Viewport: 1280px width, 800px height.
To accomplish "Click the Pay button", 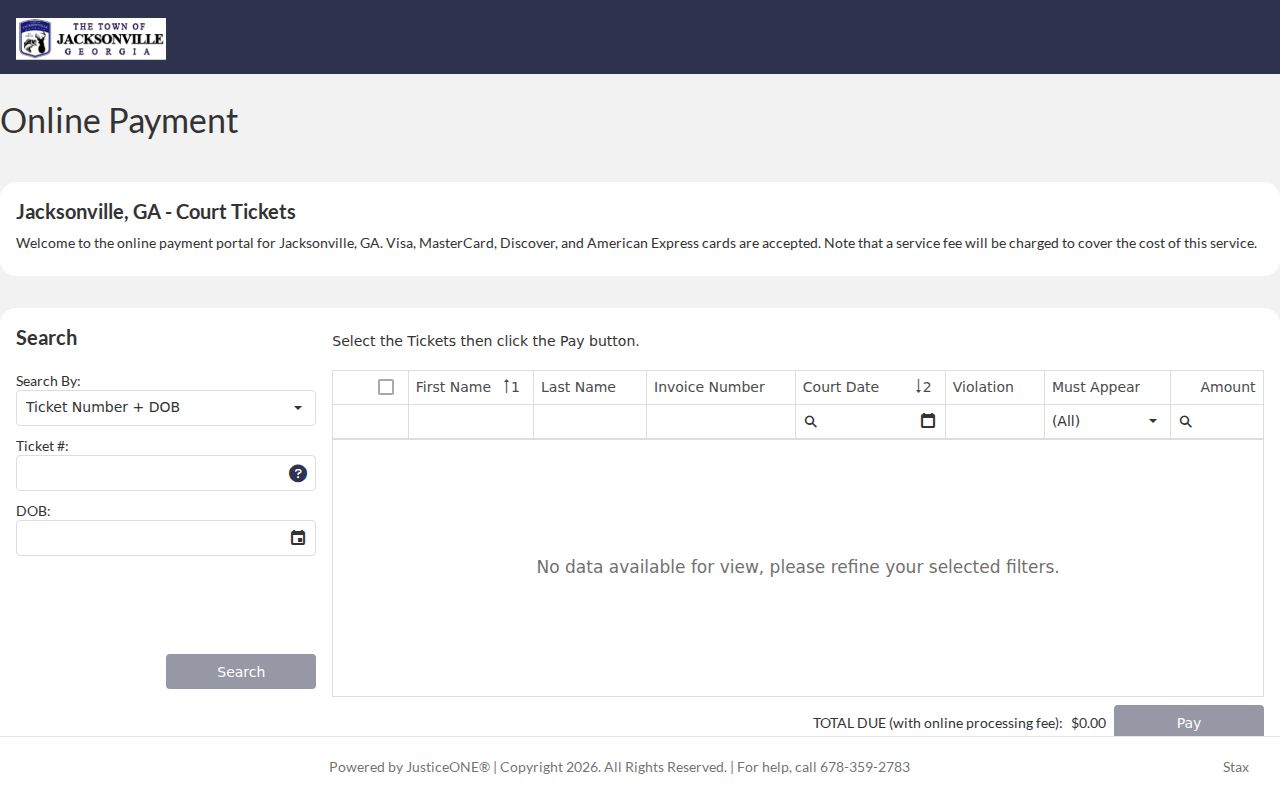I will [1189, 721].
